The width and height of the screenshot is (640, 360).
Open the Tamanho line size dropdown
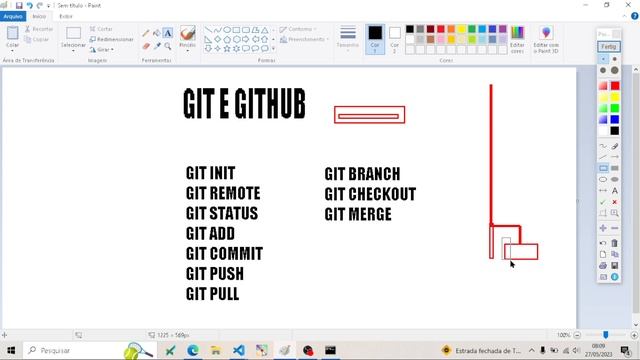tap(348, 38)
